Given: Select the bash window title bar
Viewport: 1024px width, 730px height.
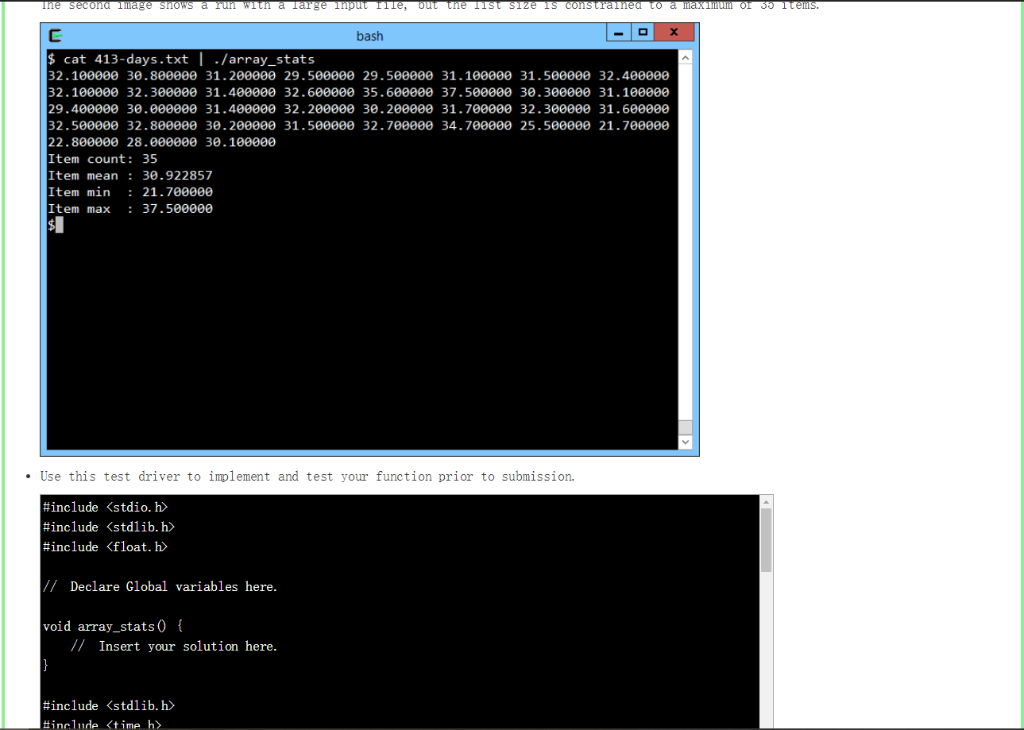Looking at the screenshot, I should tap(370, 33).
